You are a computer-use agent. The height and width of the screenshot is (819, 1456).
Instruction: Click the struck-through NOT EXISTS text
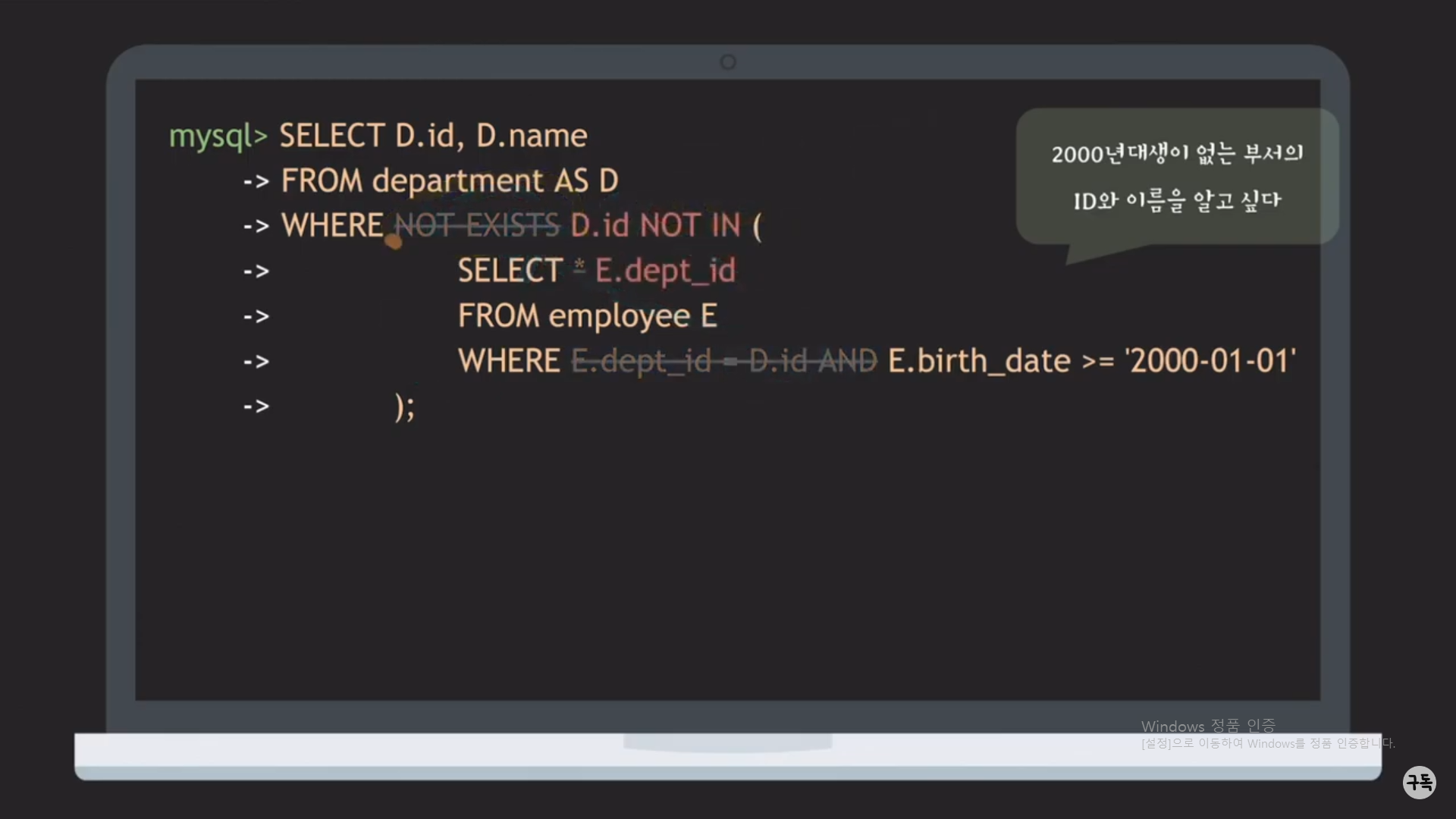(477, 226)
